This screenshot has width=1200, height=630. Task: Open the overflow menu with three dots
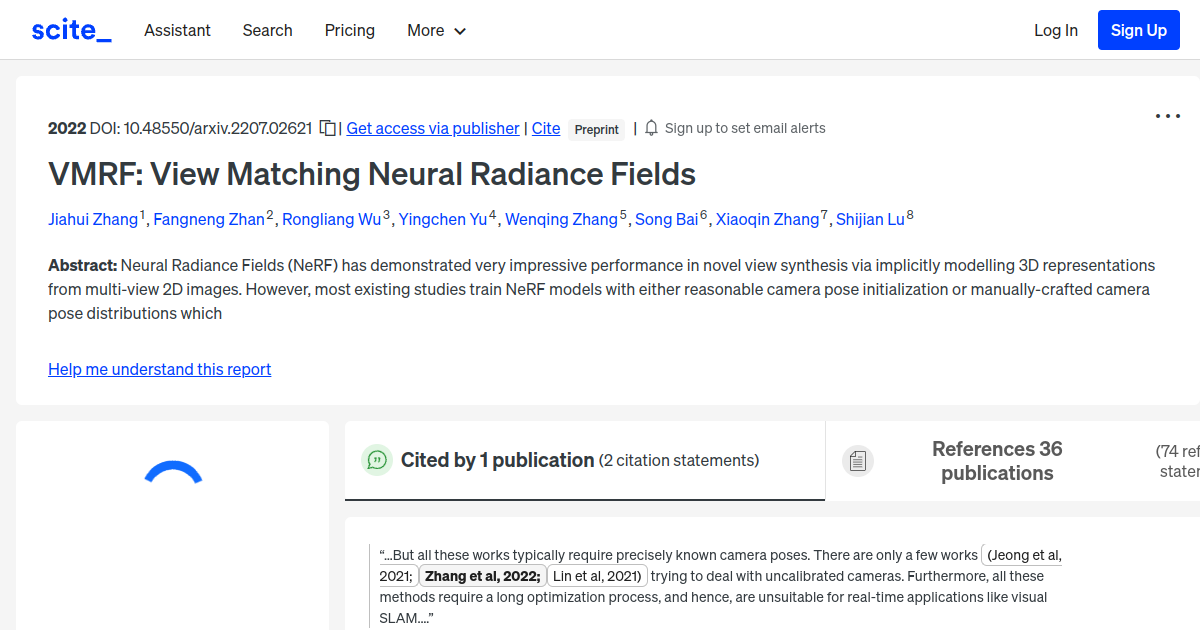pyautogui.click(x=1167, y=116)
